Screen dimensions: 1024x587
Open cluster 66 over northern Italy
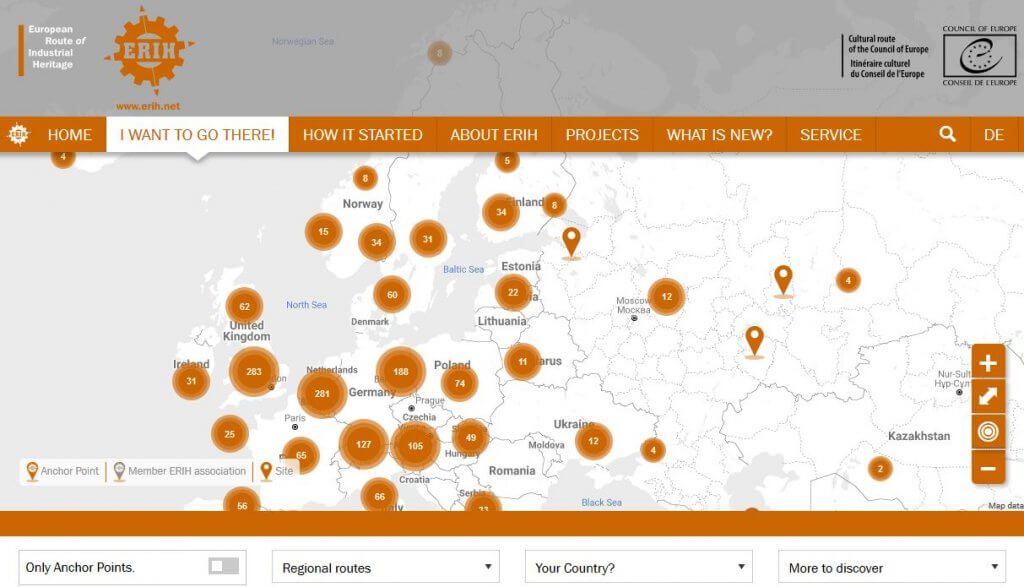click(379, 496)
